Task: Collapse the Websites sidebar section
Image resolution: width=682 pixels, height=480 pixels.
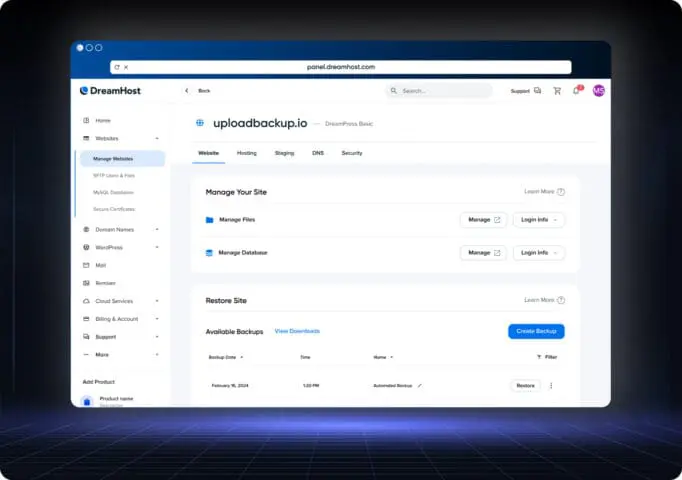Action: pos(157,139)
